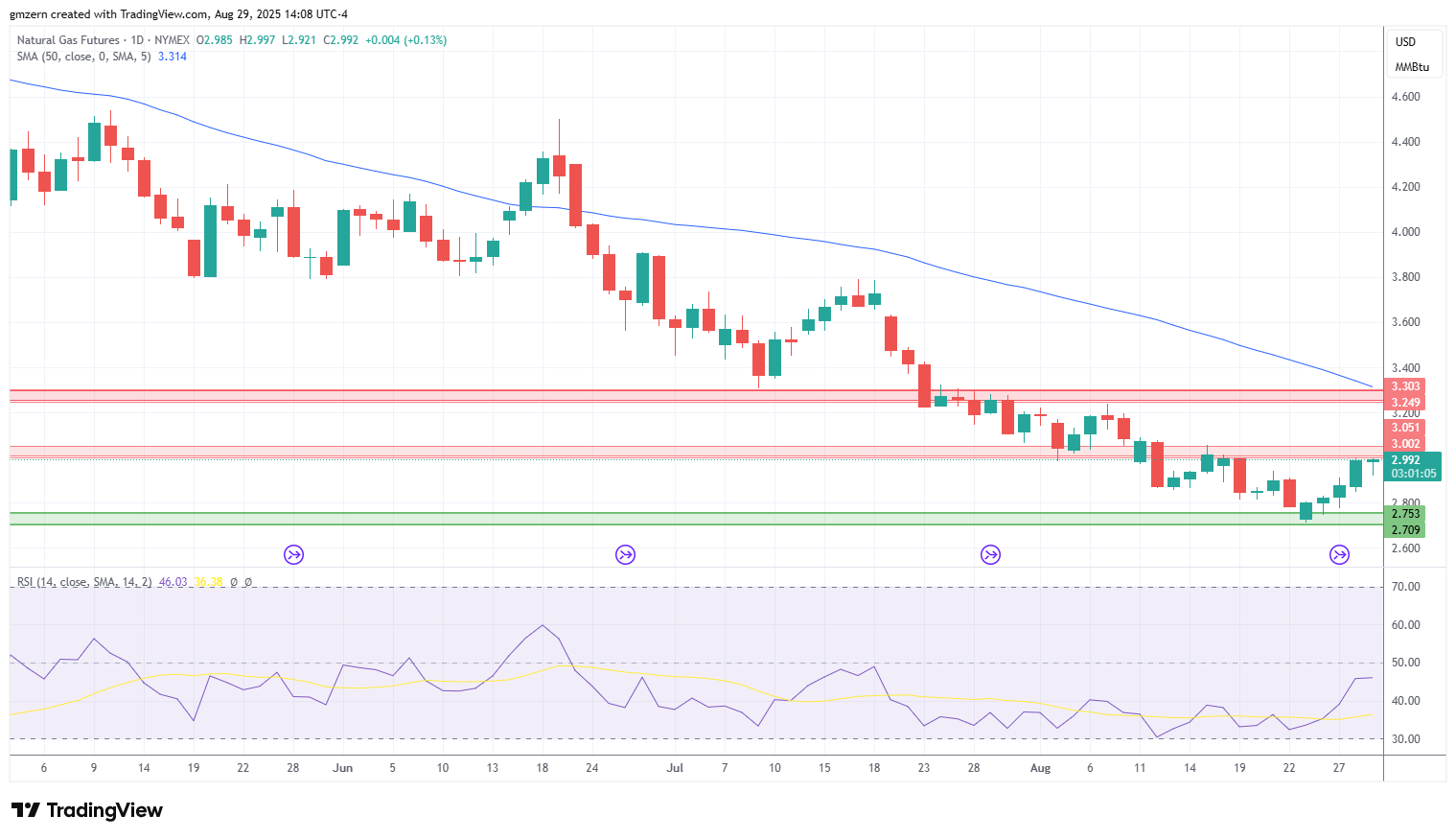Click the TradingView logo at the bottom
Image resolution: width=1456 pixels, height=839 pixels.
click(87, 810)
